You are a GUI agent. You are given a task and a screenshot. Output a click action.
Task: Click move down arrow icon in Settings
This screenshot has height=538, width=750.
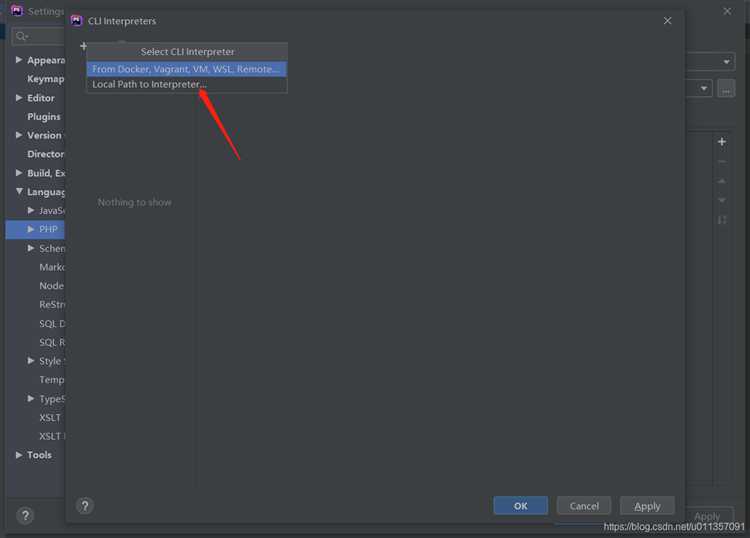coord(722,200)
